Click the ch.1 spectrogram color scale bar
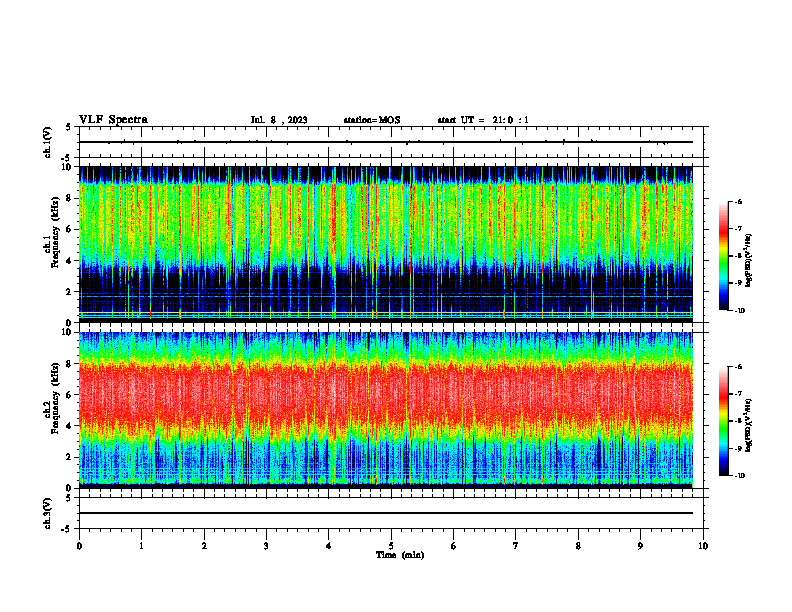The height and width of the screenshot is (612, 792). [x=724, y=256]
